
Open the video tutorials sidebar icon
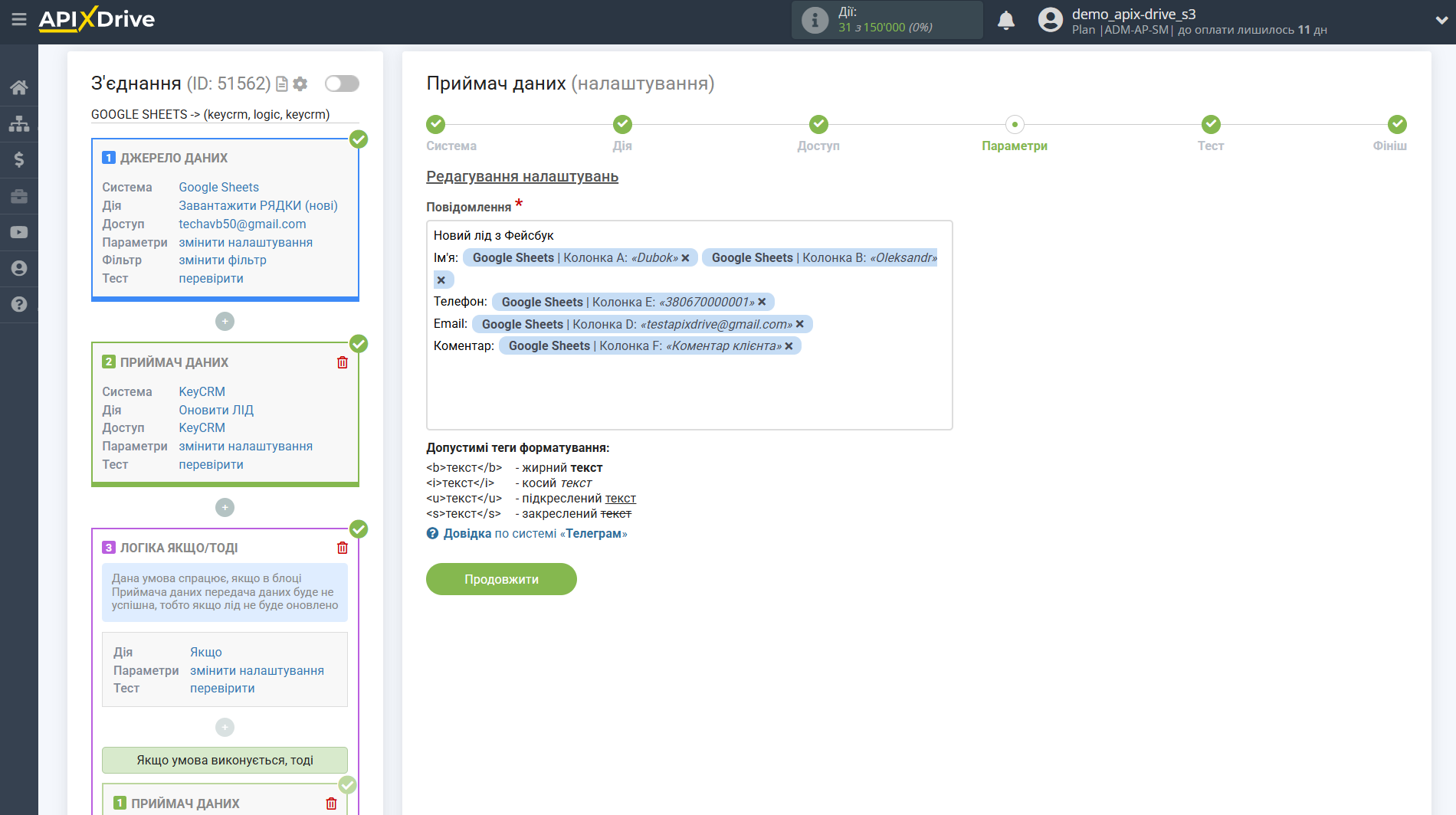coord(19,232)
